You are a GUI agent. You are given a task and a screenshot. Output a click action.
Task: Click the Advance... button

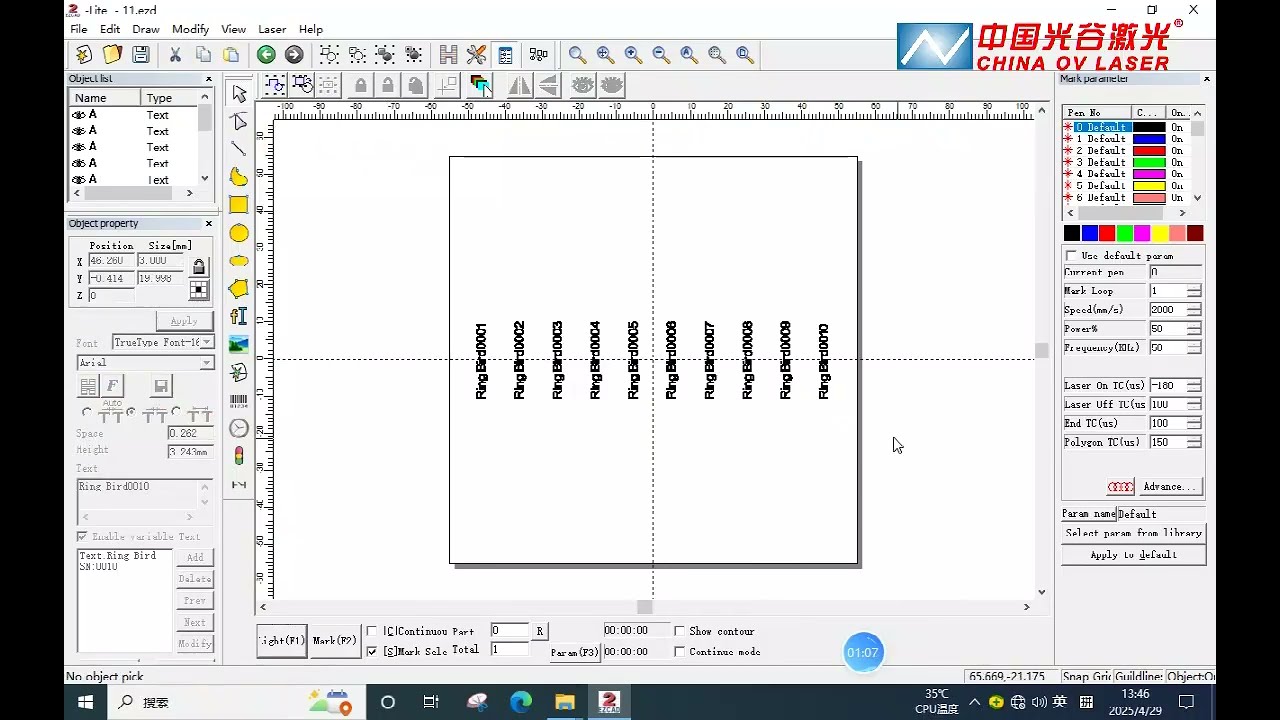point(1169,487)
